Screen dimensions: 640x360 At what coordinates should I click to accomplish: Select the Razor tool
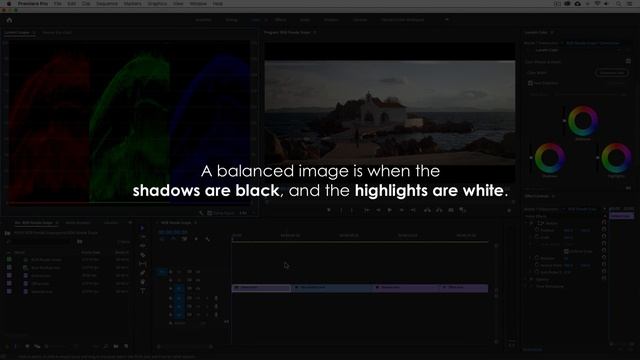coord(142,255)
